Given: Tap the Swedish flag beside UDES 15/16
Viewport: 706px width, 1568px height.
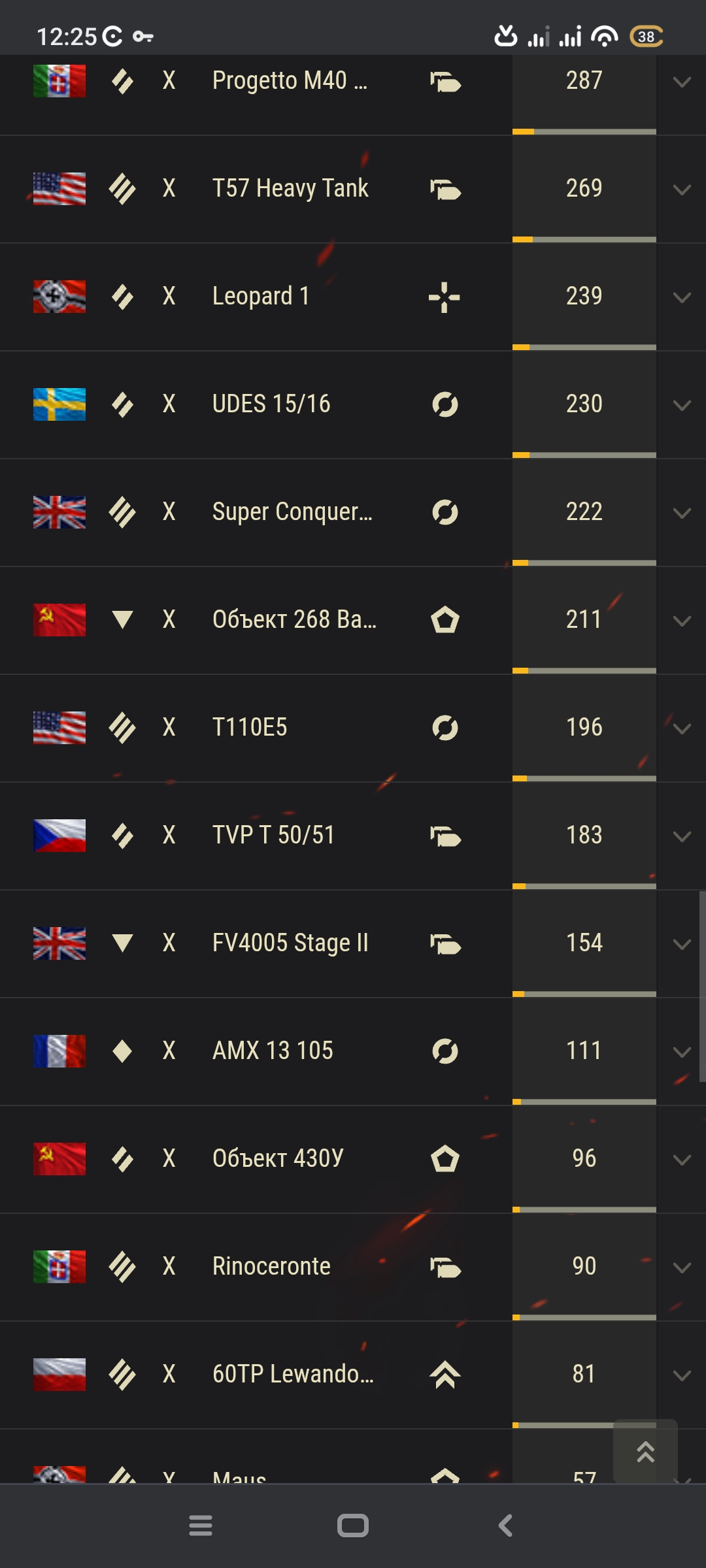Looking at the screenshot, I should pyautogui.click(x=59, y=404).
